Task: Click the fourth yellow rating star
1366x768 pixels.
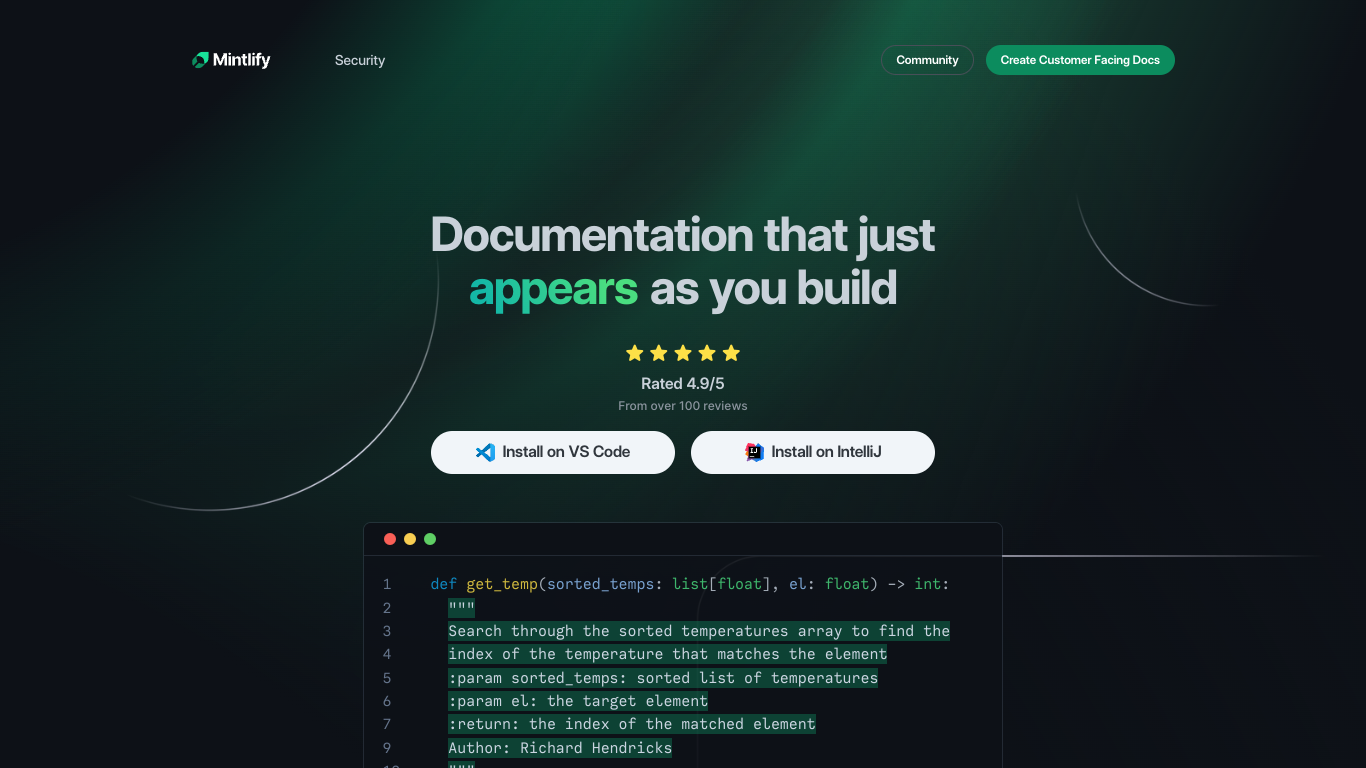Action: click(x=707, y=353)
